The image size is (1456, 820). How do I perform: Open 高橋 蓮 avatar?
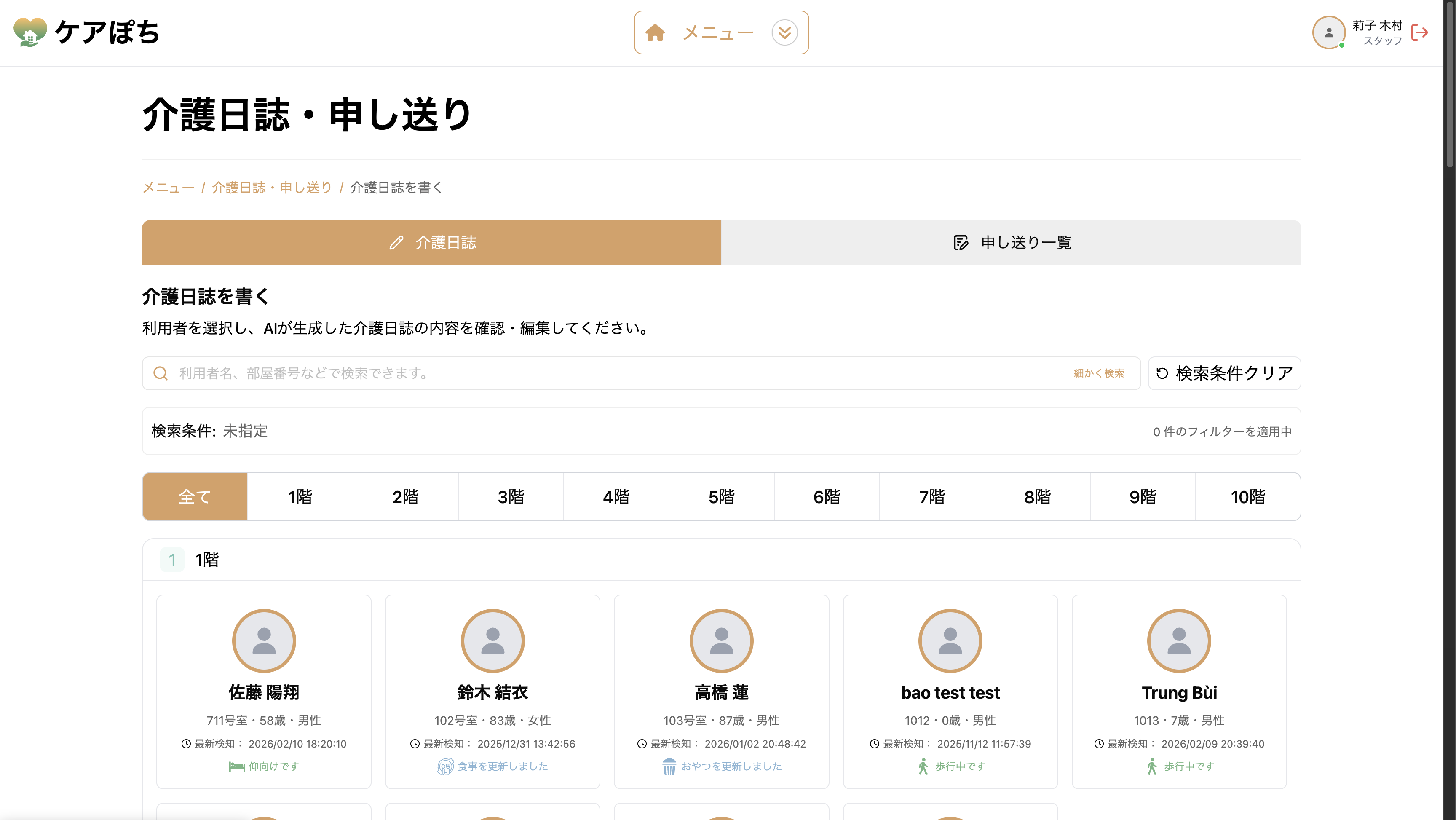[x=722, y=641]
